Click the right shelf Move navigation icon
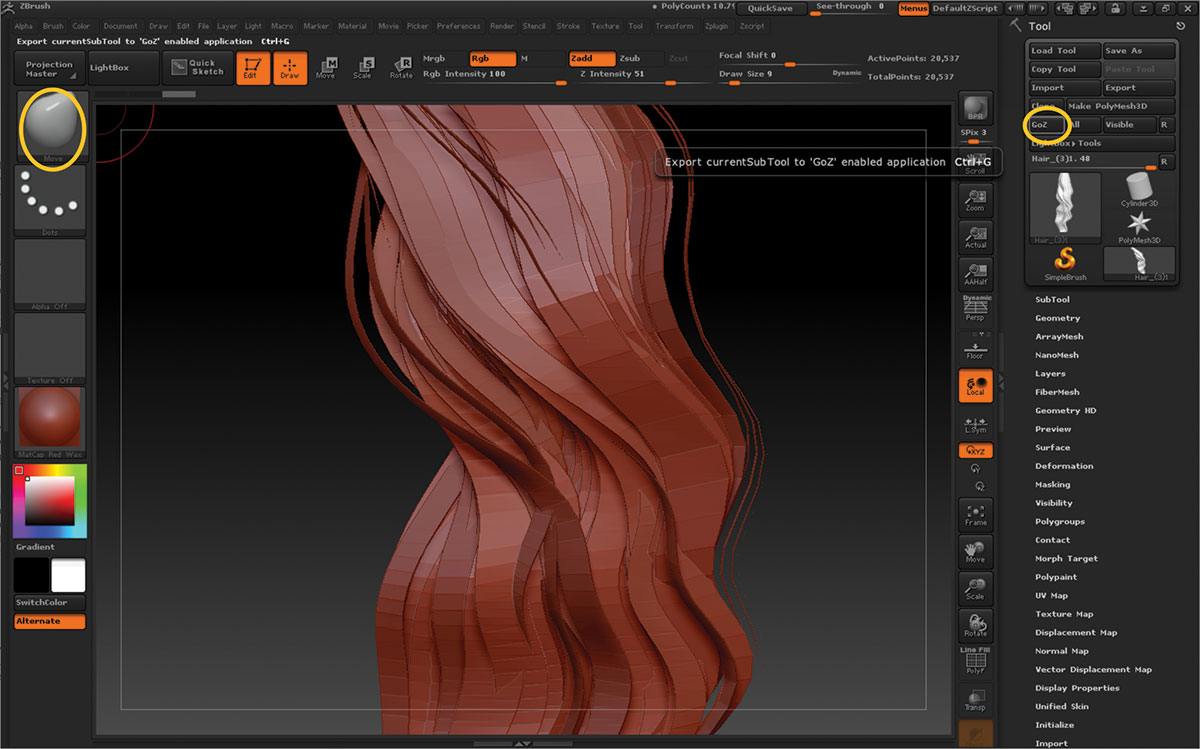The image size is (1200, 749). [x=975, y=550]
